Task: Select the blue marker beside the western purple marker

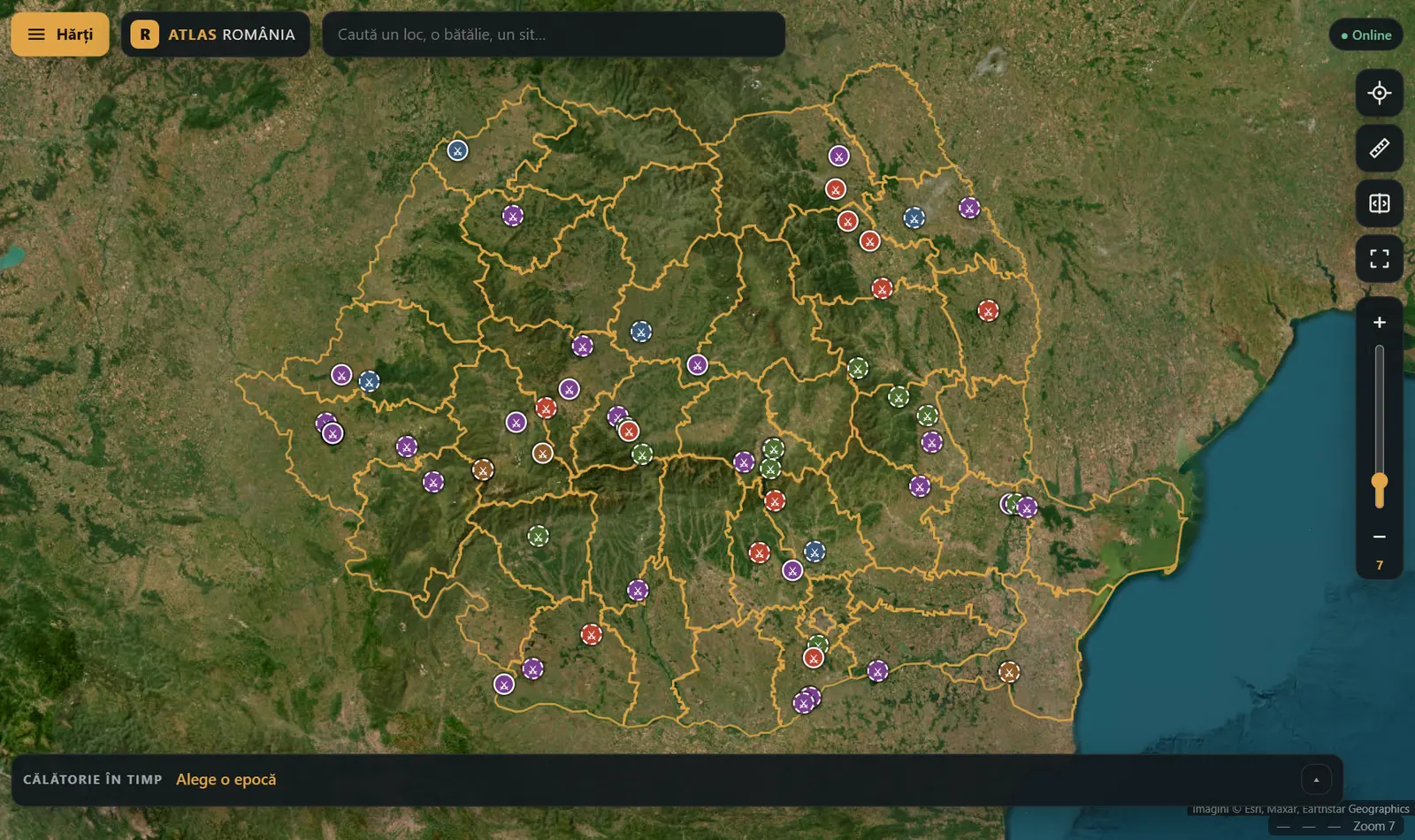Action: 369,381
